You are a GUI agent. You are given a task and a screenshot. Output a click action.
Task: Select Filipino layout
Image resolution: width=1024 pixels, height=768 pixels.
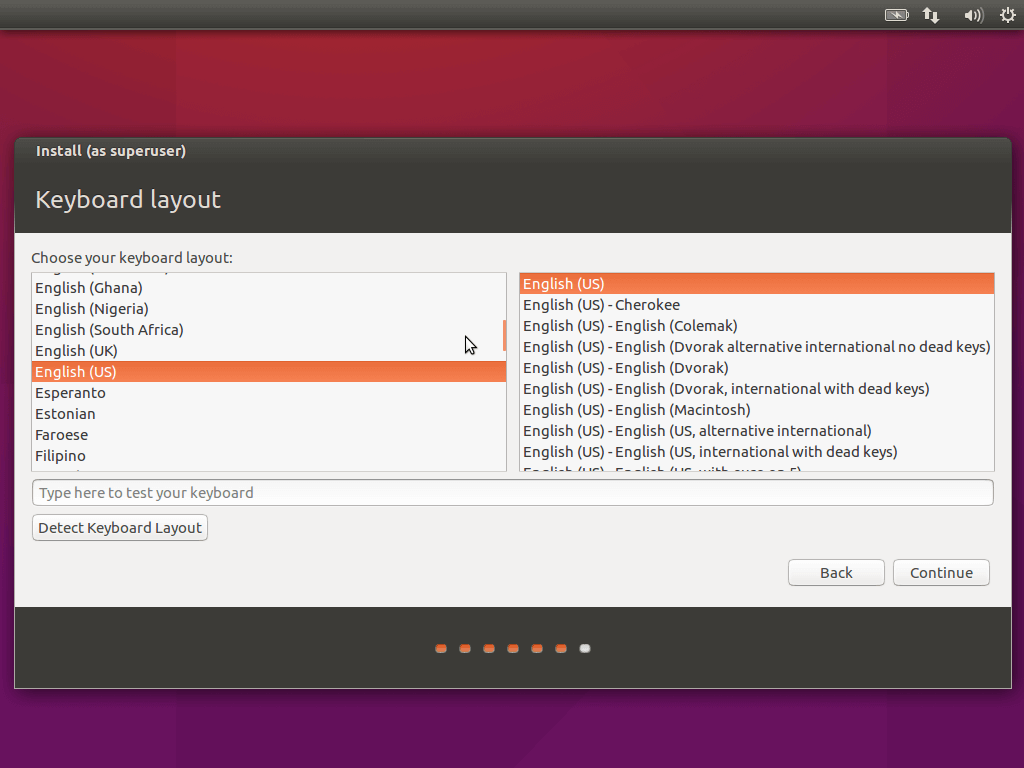pos(268,455)
